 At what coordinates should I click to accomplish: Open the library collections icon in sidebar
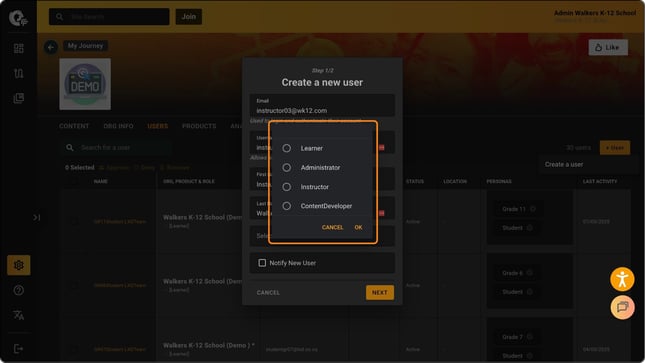point(19,98)
